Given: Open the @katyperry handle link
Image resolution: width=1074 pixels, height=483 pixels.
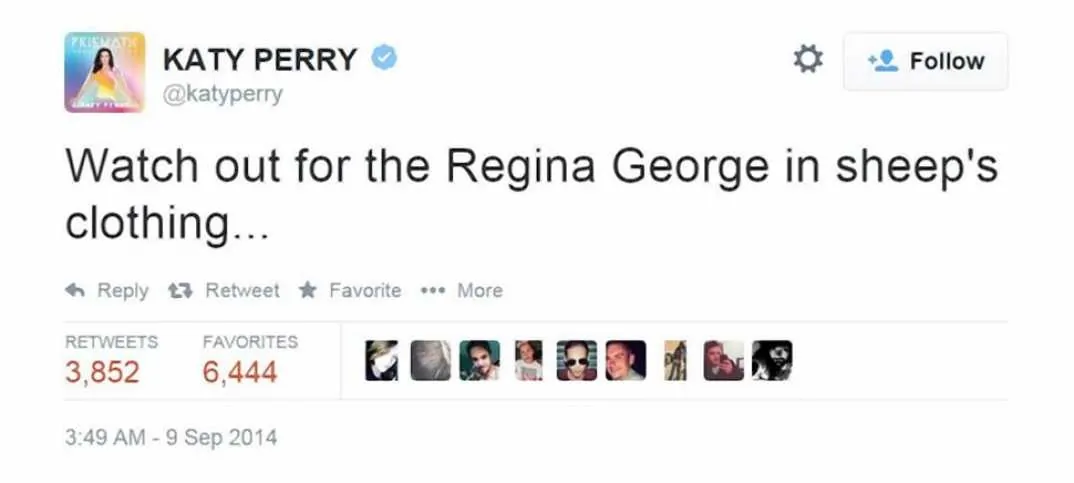Looking at the screenshot, I should tap(223, 94).
